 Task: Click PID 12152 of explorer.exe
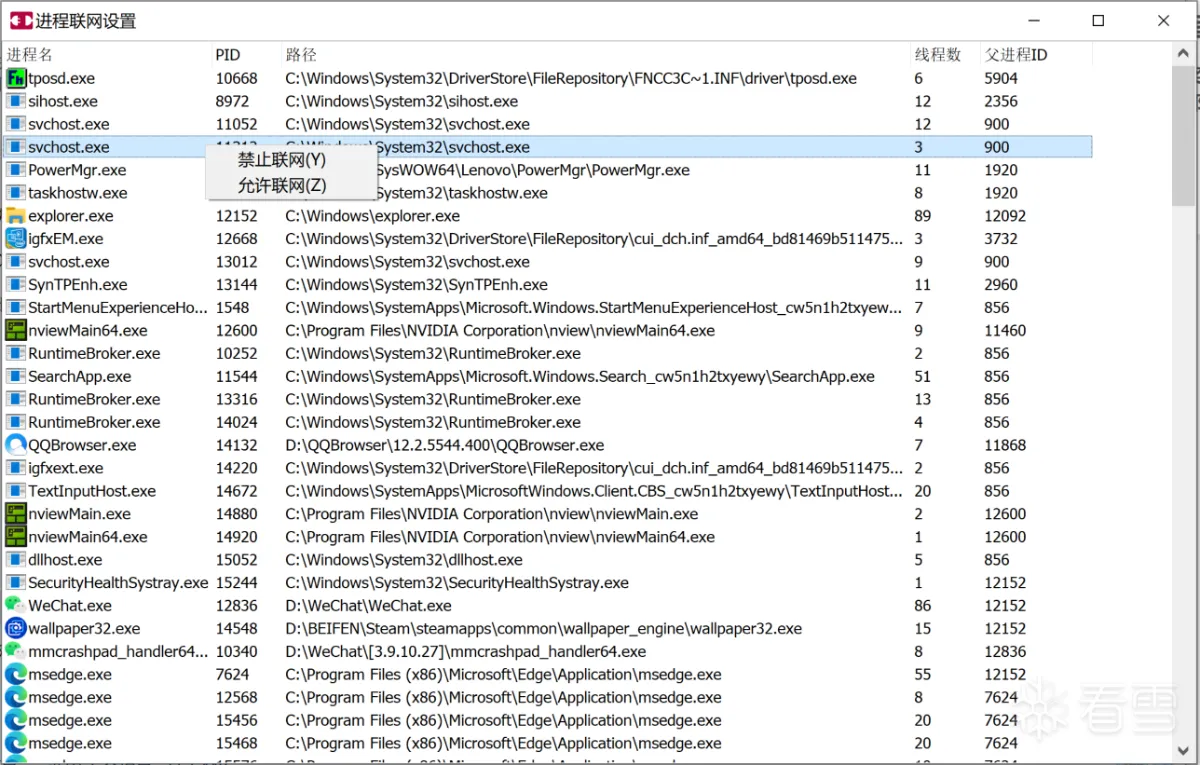(x=236, y=216)
